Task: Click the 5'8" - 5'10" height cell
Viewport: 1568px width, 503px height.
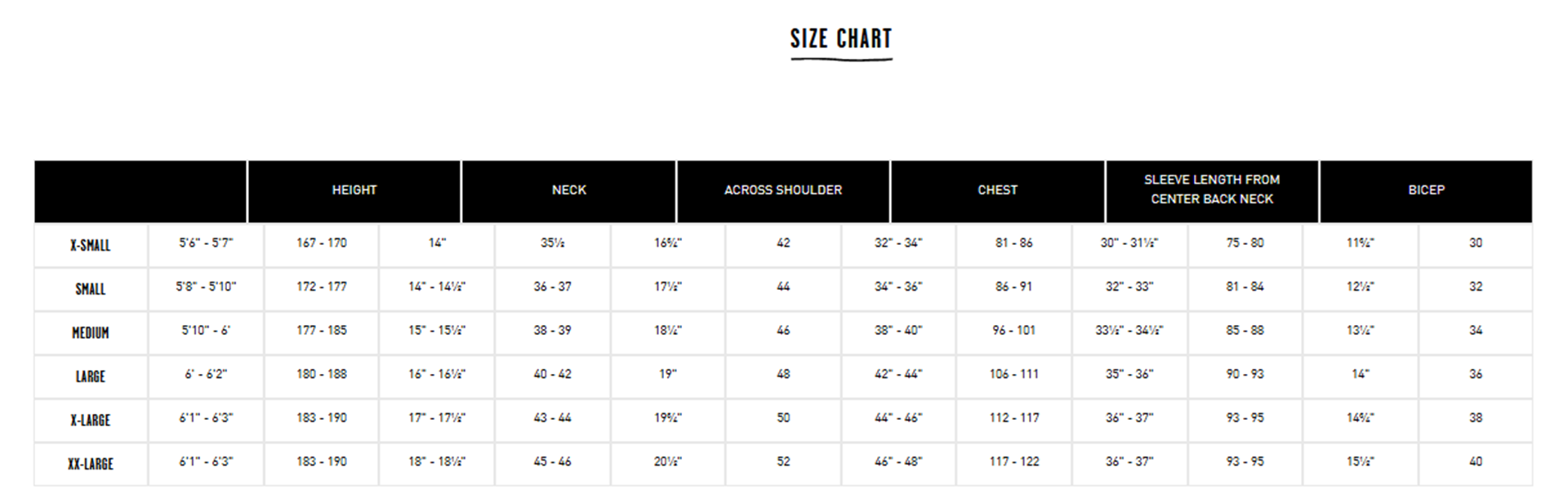Action: pos(206,287)
